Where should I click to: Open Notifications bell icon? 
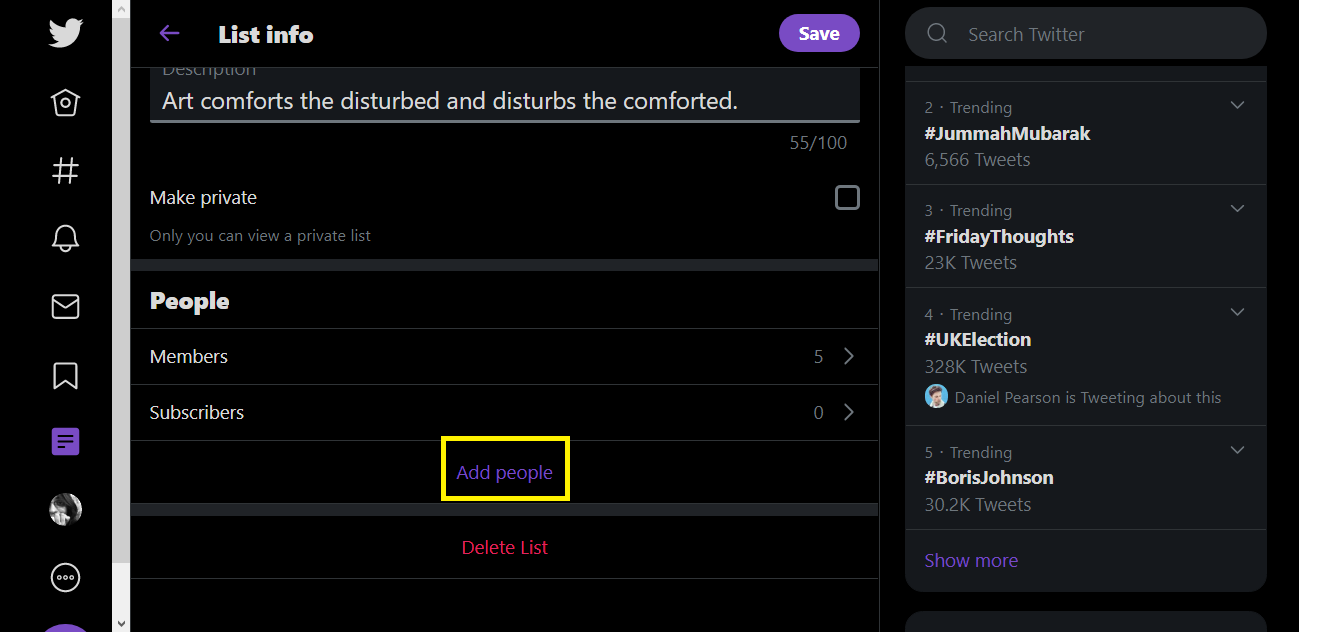pos(65,238)
